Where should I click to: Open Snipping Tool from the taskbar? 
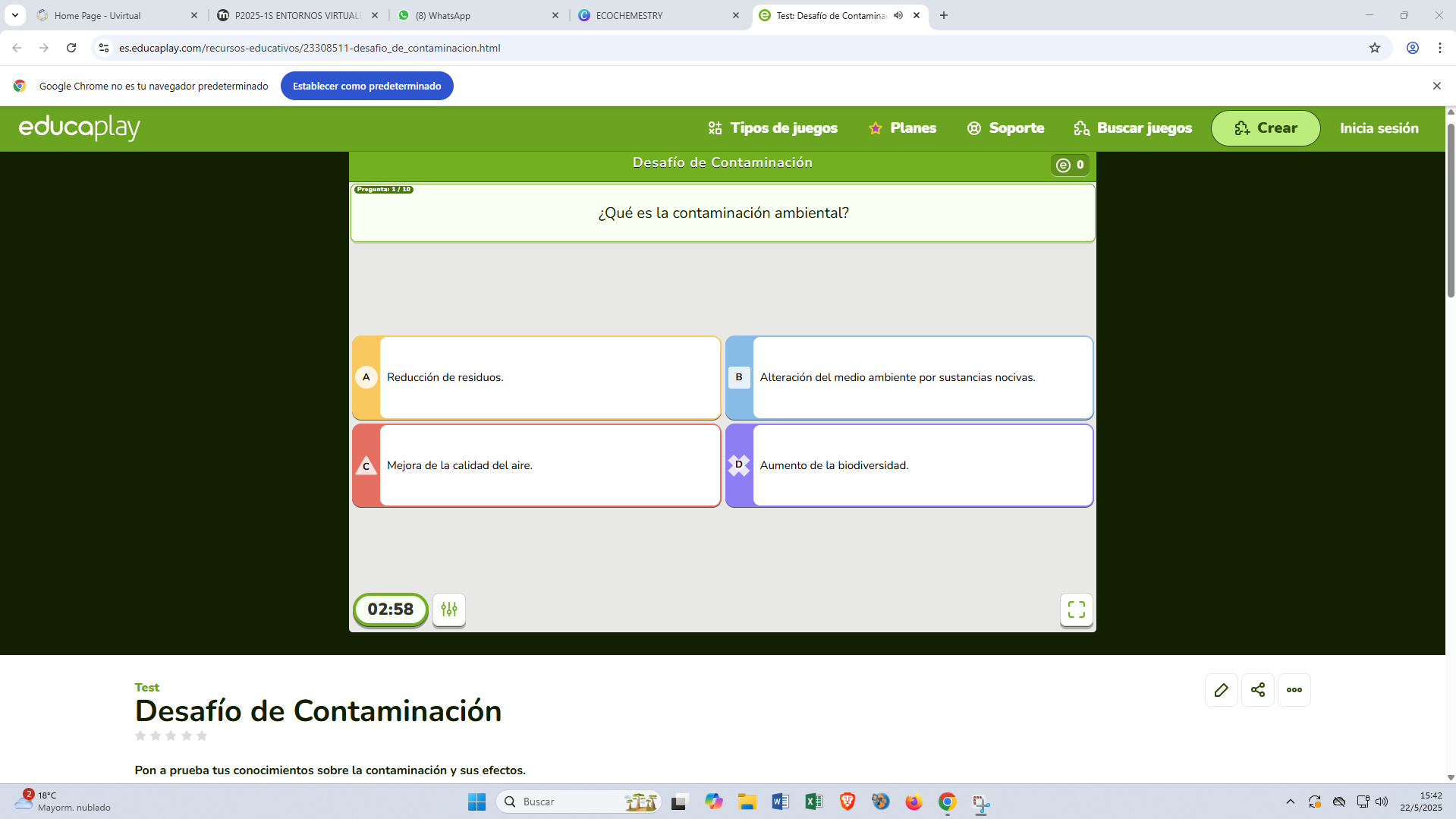coord(980,802)
